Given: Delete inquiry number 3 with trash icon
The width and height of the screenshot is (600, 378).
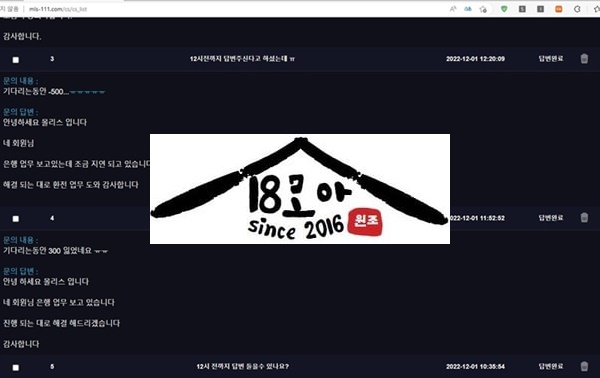Looking at the screenshot, I should [x=584, y=59].
